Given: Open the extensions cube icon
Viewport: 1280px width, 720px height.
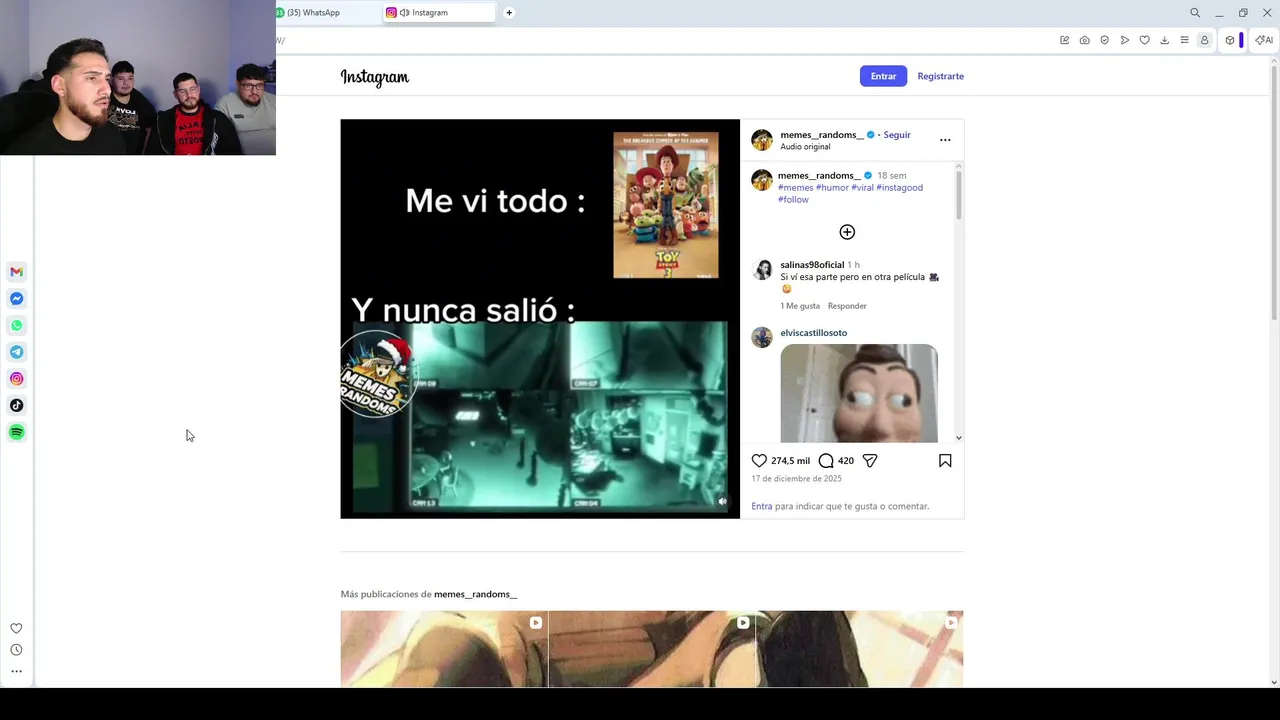Looking at the screenshot, I should [x=1230, y=40].
